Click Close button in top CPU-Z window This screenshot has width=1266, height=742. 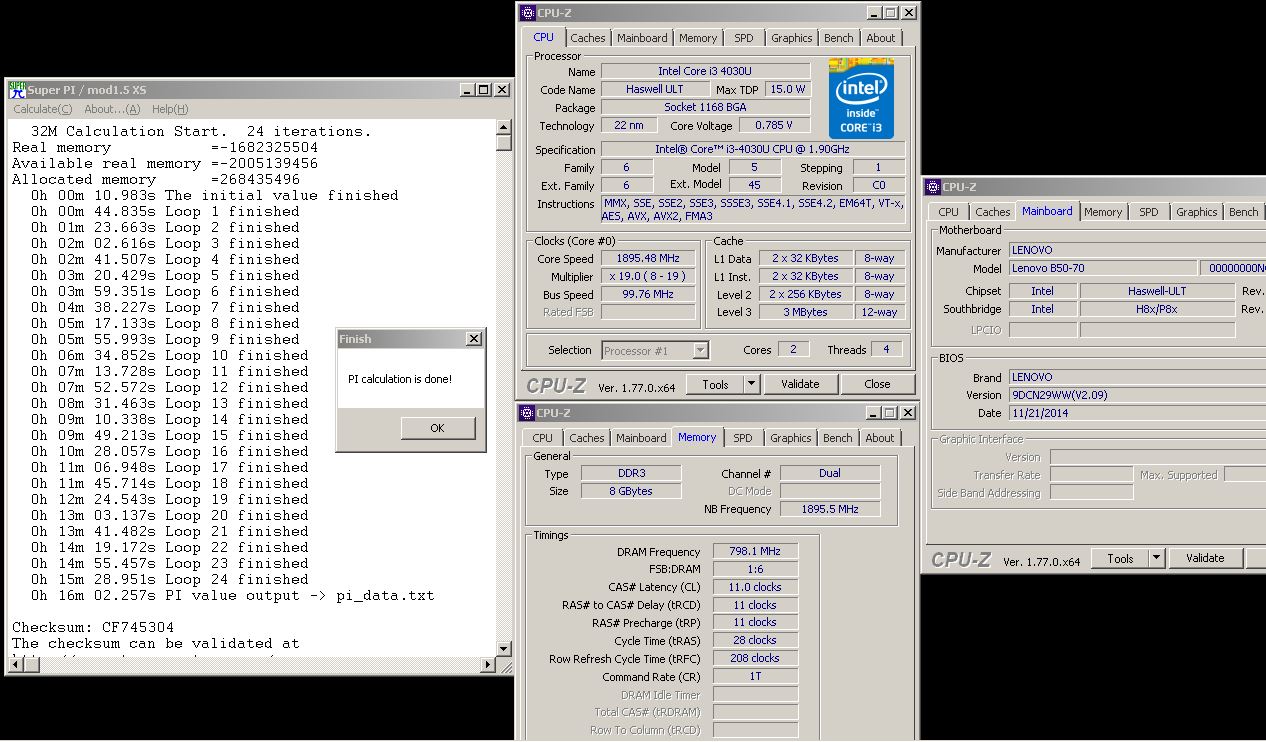click(x=877, y=384)
